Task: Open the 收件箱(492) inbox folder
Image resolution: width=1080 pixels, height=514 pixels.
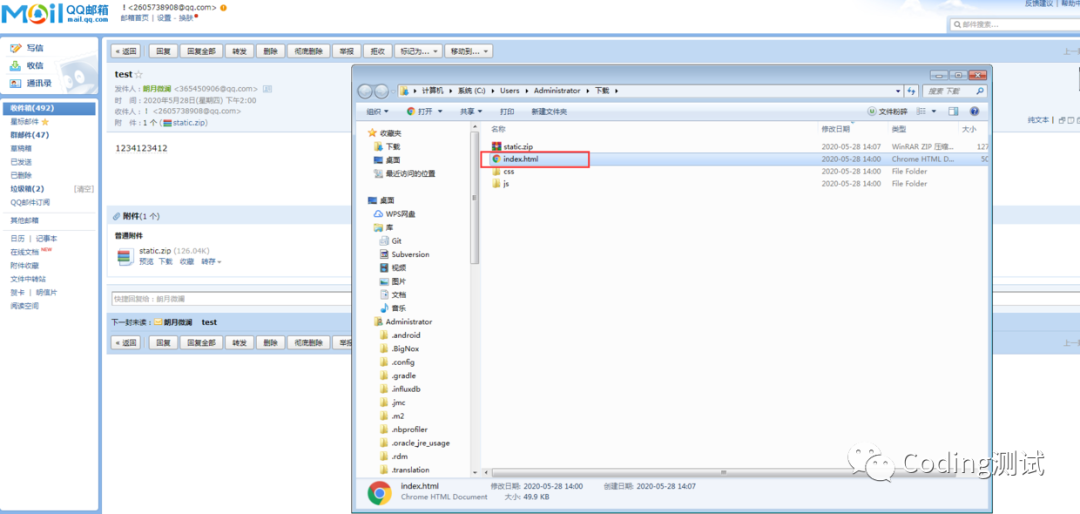Action: pyautogui.click(x=48, y=108)
